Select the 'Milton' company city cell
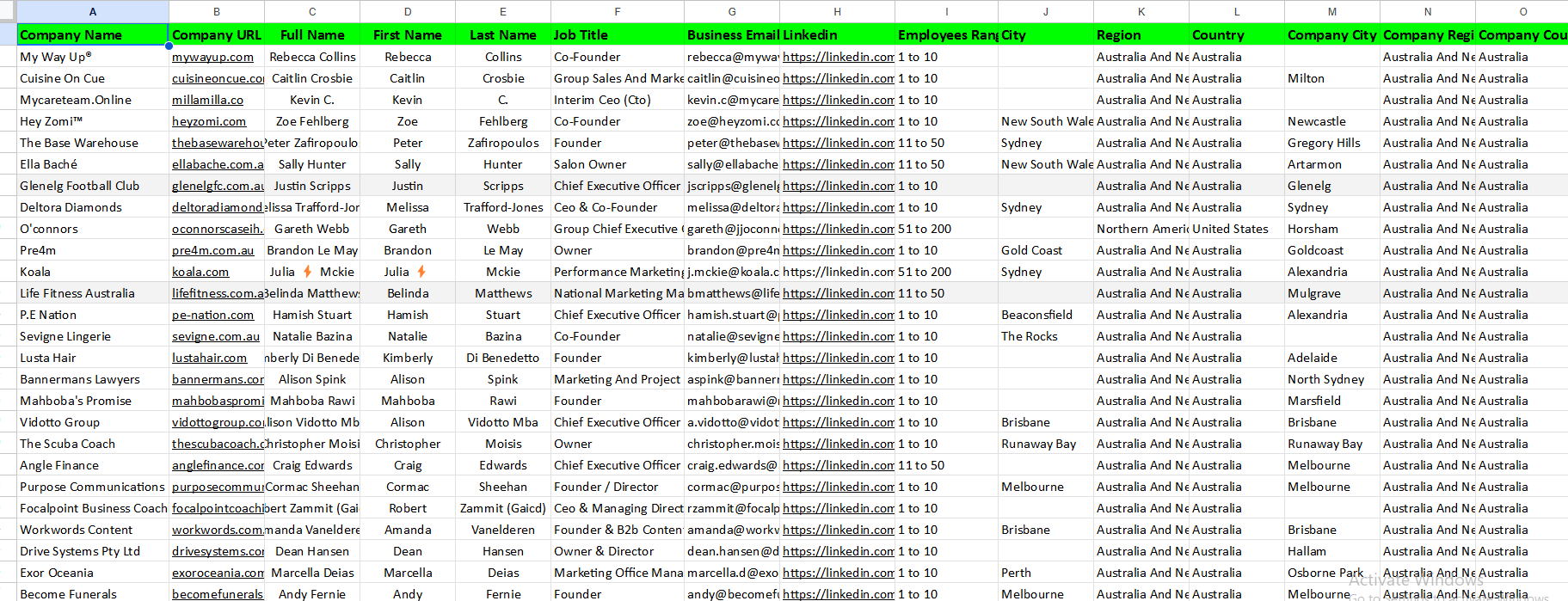This screenshot has height=601, width=1568. pos(1332,78)
